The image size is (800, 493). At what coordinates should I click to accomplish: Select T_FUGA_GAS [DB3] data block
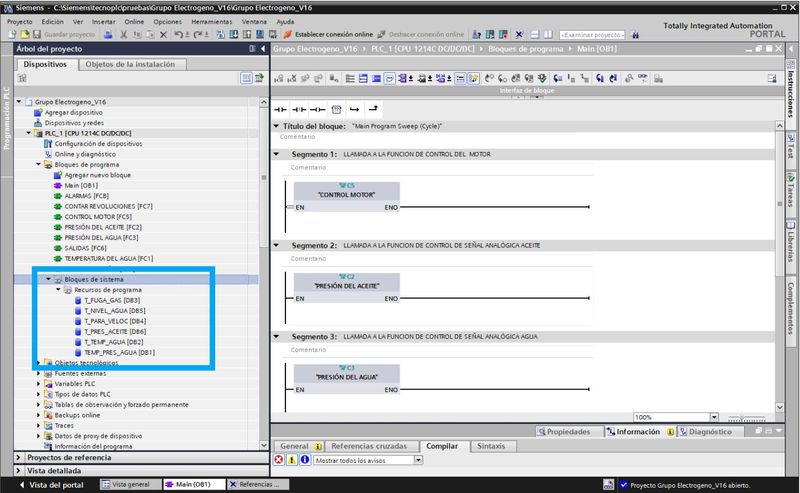tap(112, 300)
